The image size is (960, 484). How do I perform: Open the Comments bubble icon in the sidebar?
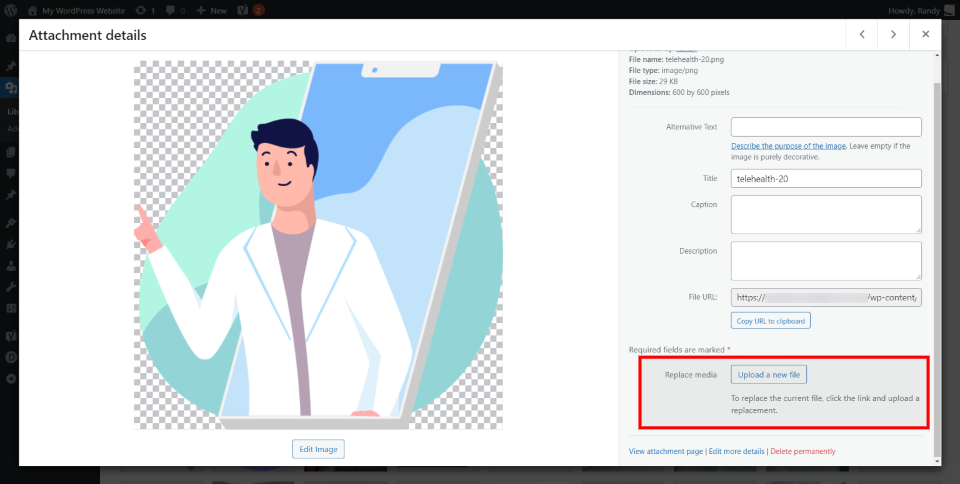[10, 173]
